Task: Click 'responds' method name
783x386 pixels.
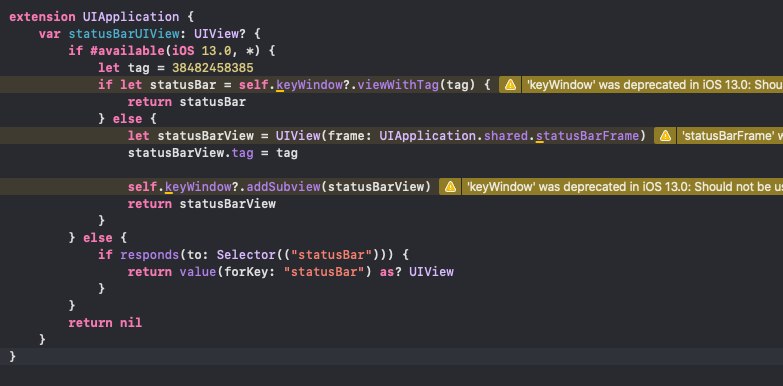Action: coord(149,255)
